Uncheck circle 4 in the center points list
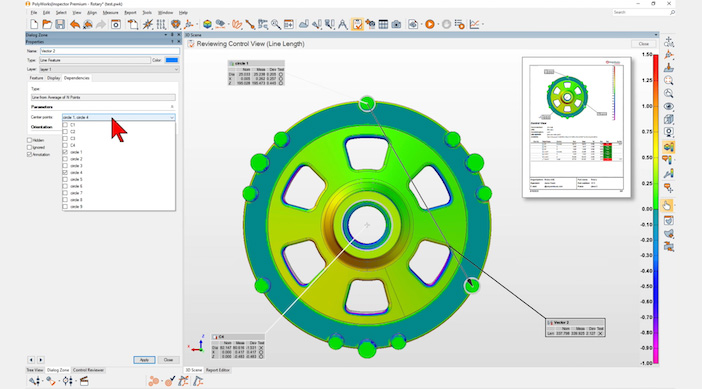 point(65,172)
